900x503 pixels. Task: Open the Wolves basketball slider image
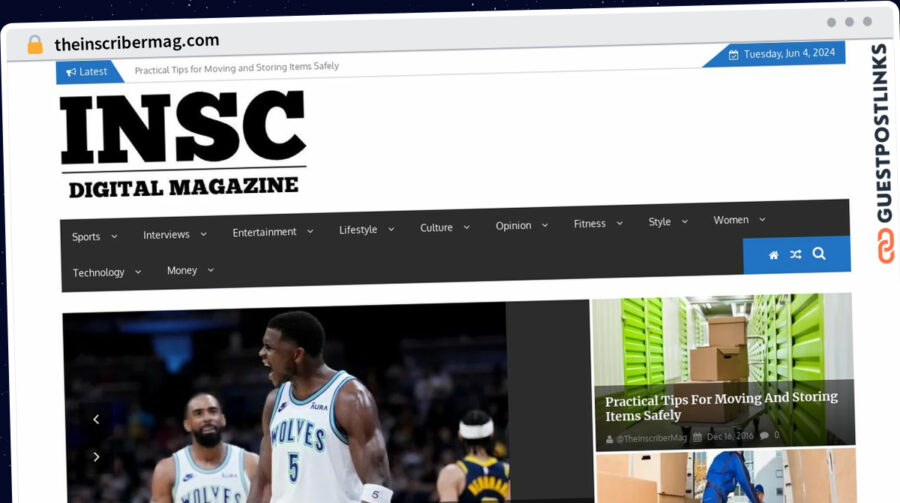tap(284, 404)
